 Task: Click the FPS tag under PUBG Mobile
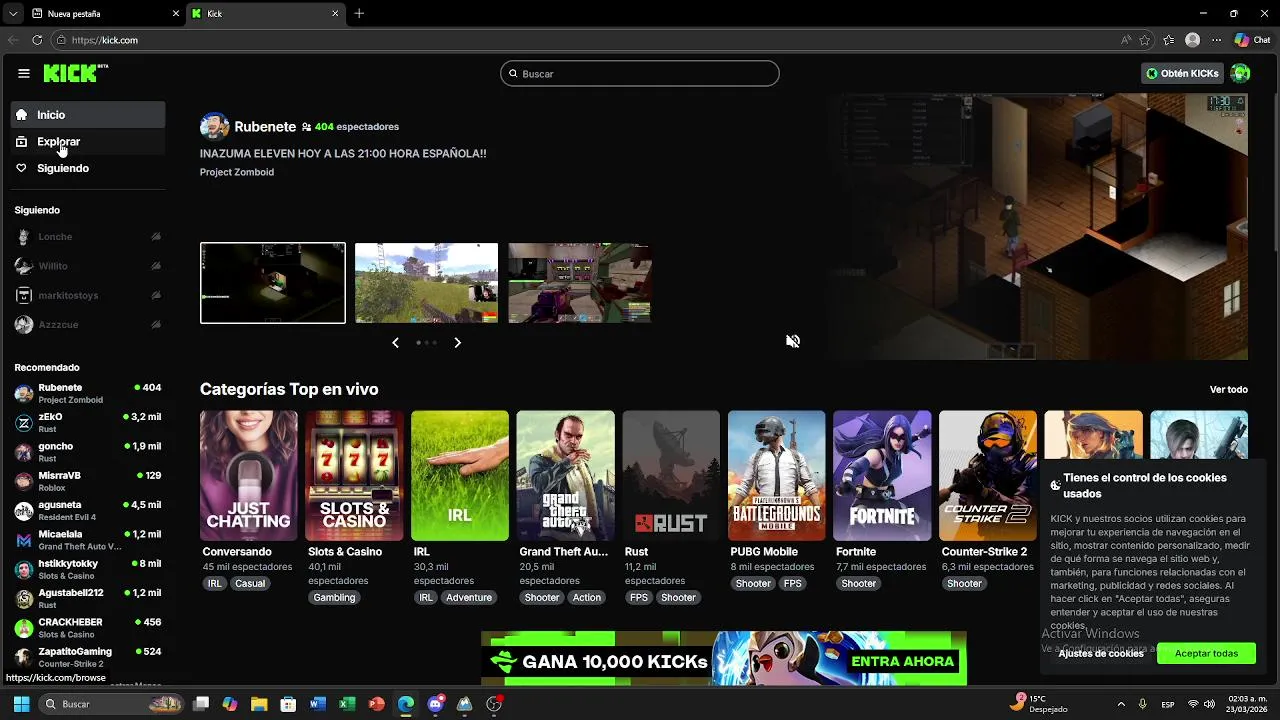pyautogui.click(x=793, y=583)
